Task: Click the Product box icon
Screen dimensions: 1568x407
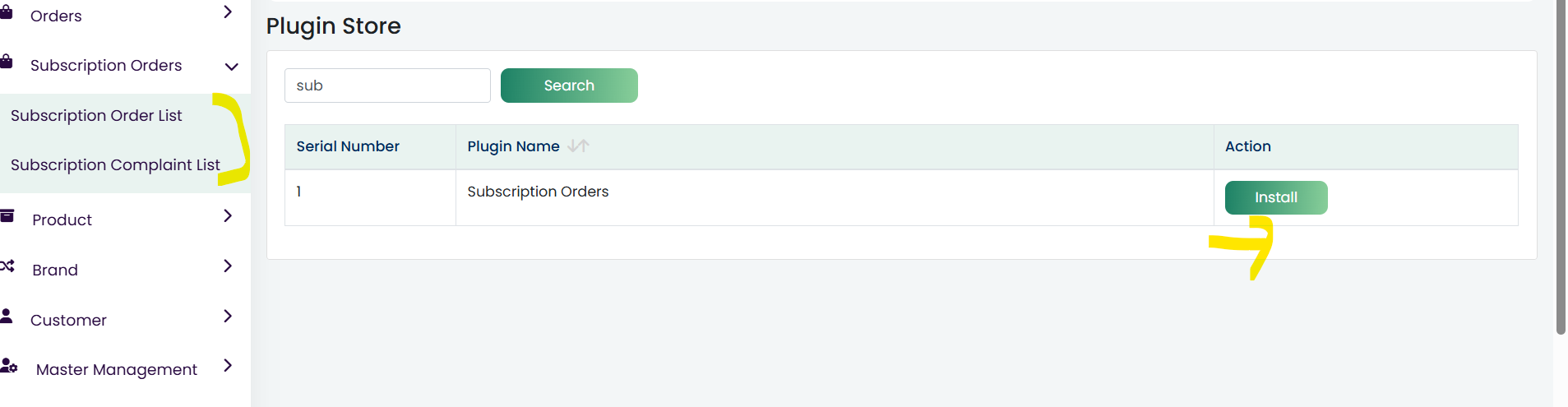Action: (7, 216)
